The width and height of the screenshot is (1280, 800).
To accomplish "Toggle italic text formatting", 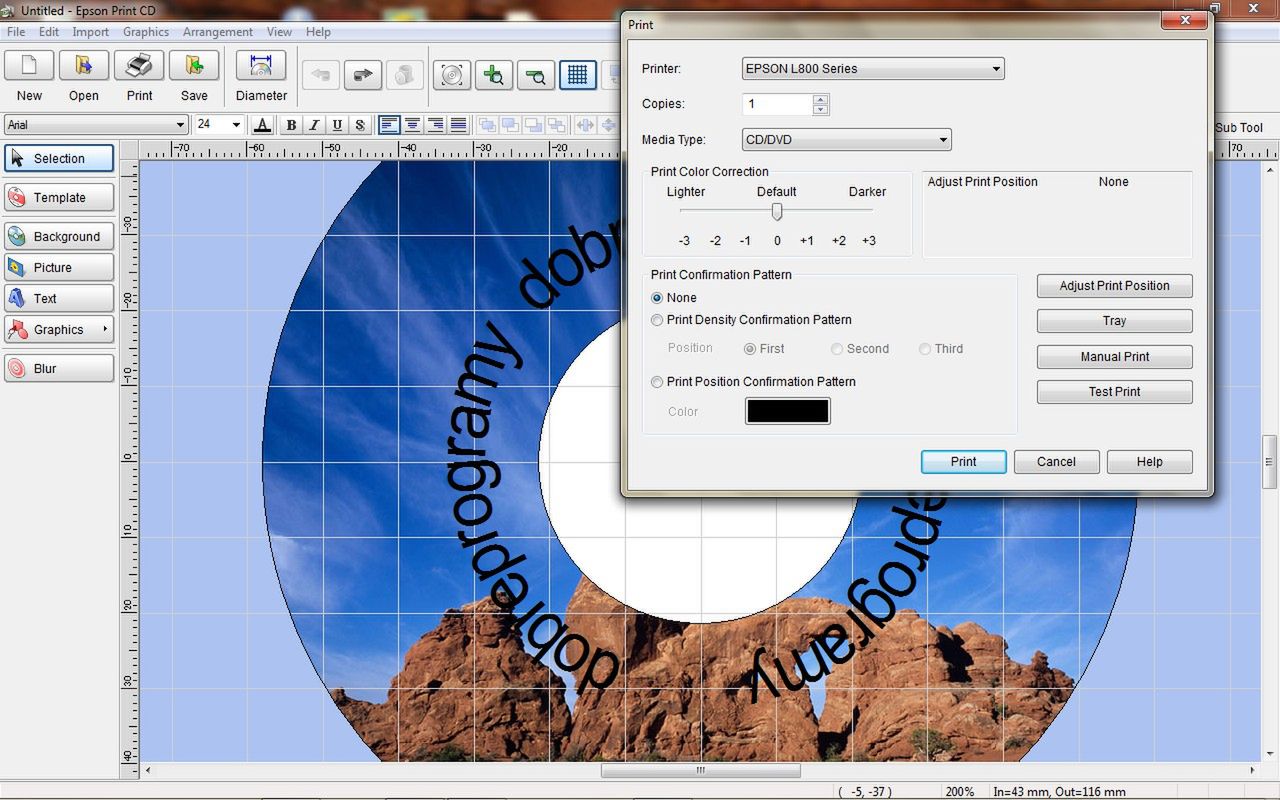I will tap(314, 125).
